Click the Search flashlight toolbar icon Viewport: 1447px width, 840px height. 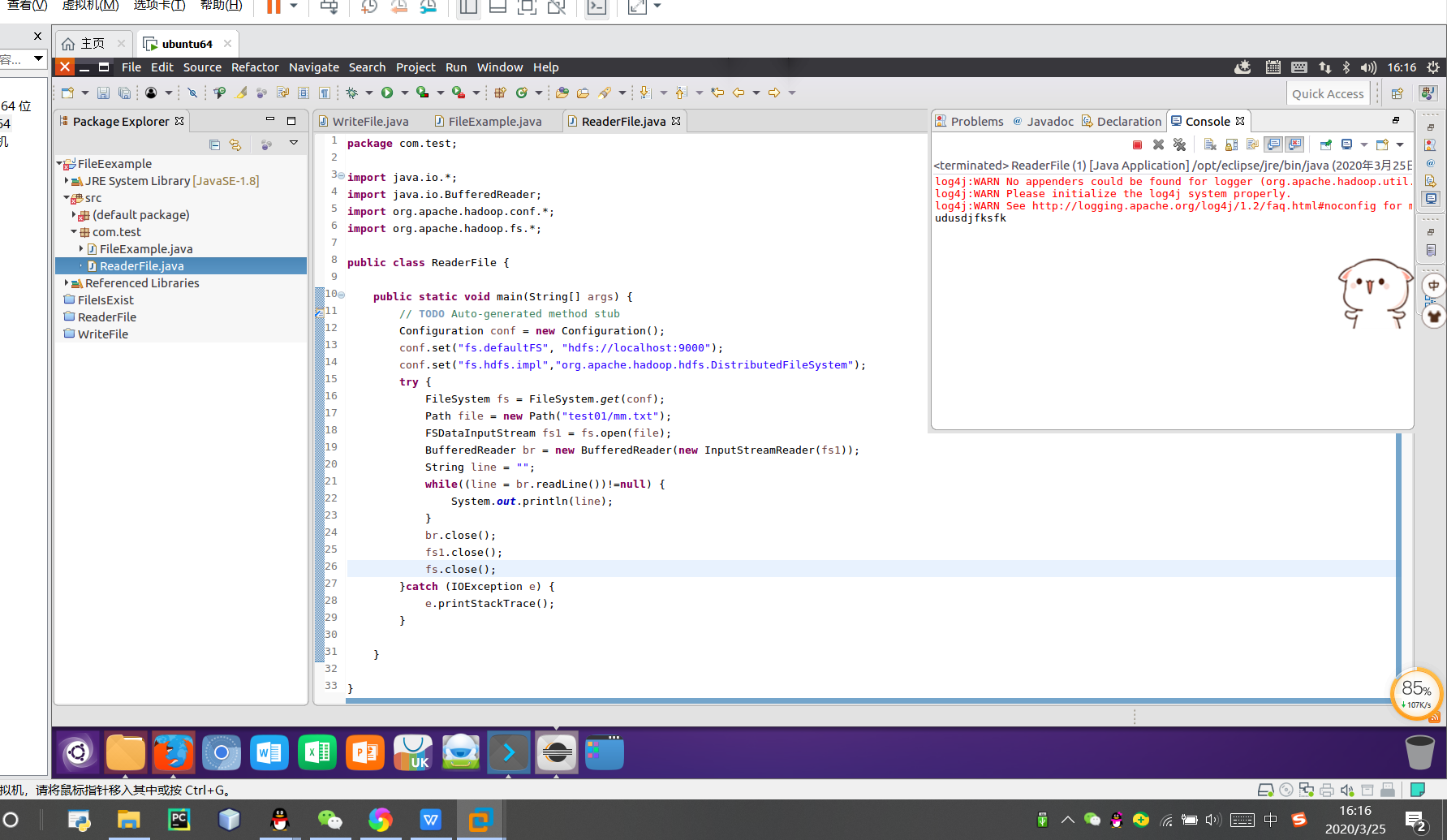[605, 93]
